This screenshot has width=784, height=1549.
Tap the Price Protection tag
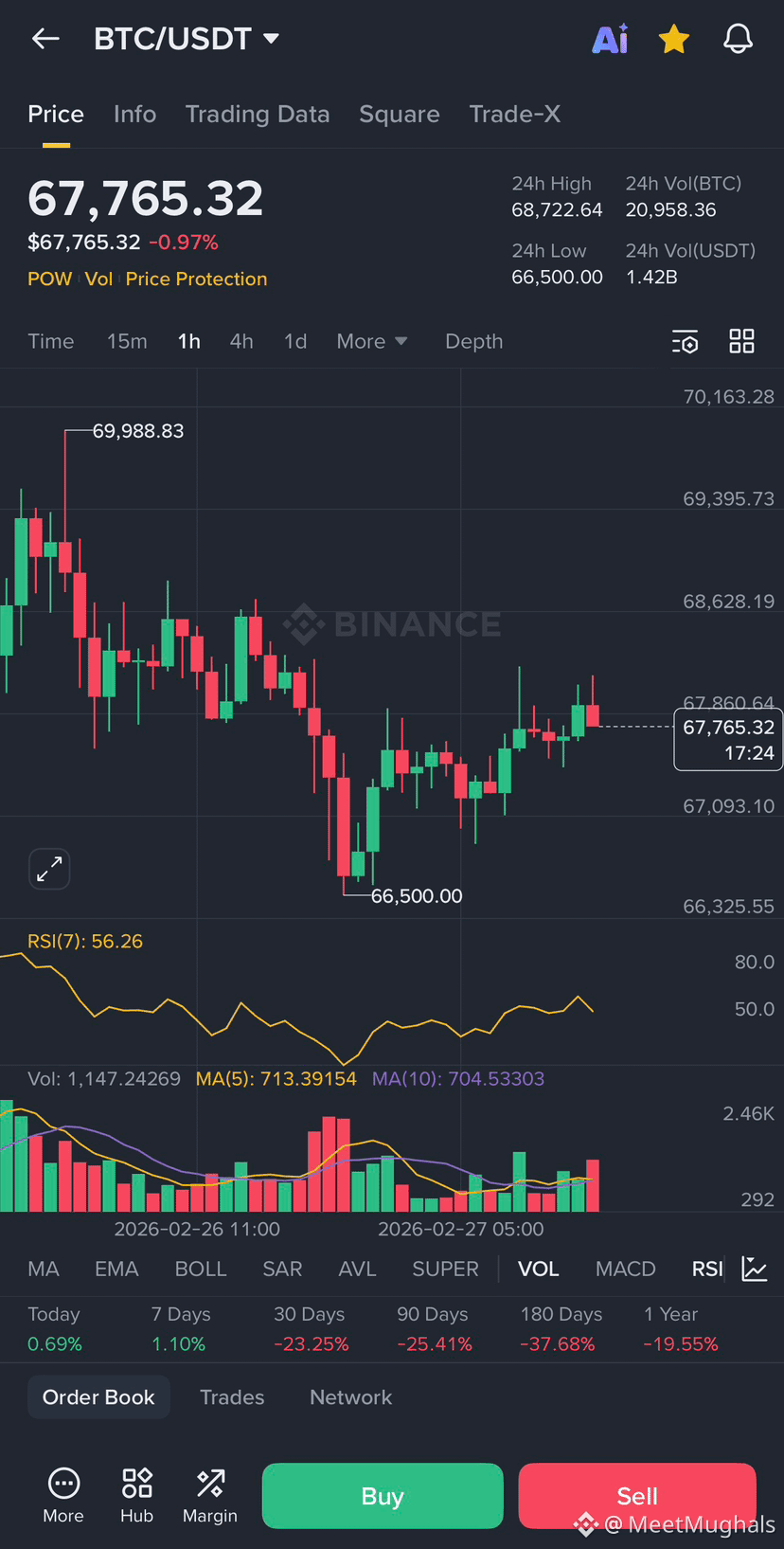click(196, 279)
